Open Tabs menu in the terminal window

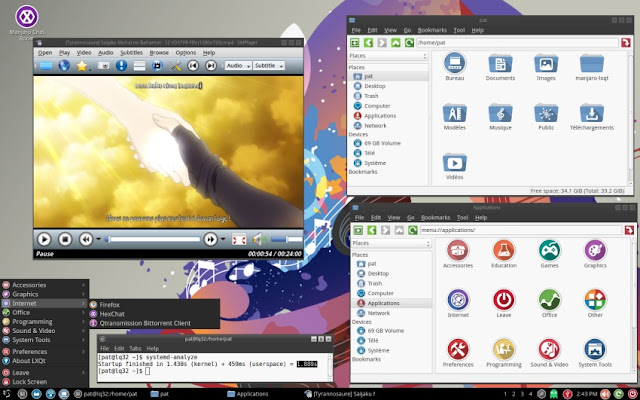click(x=135, y=349)
